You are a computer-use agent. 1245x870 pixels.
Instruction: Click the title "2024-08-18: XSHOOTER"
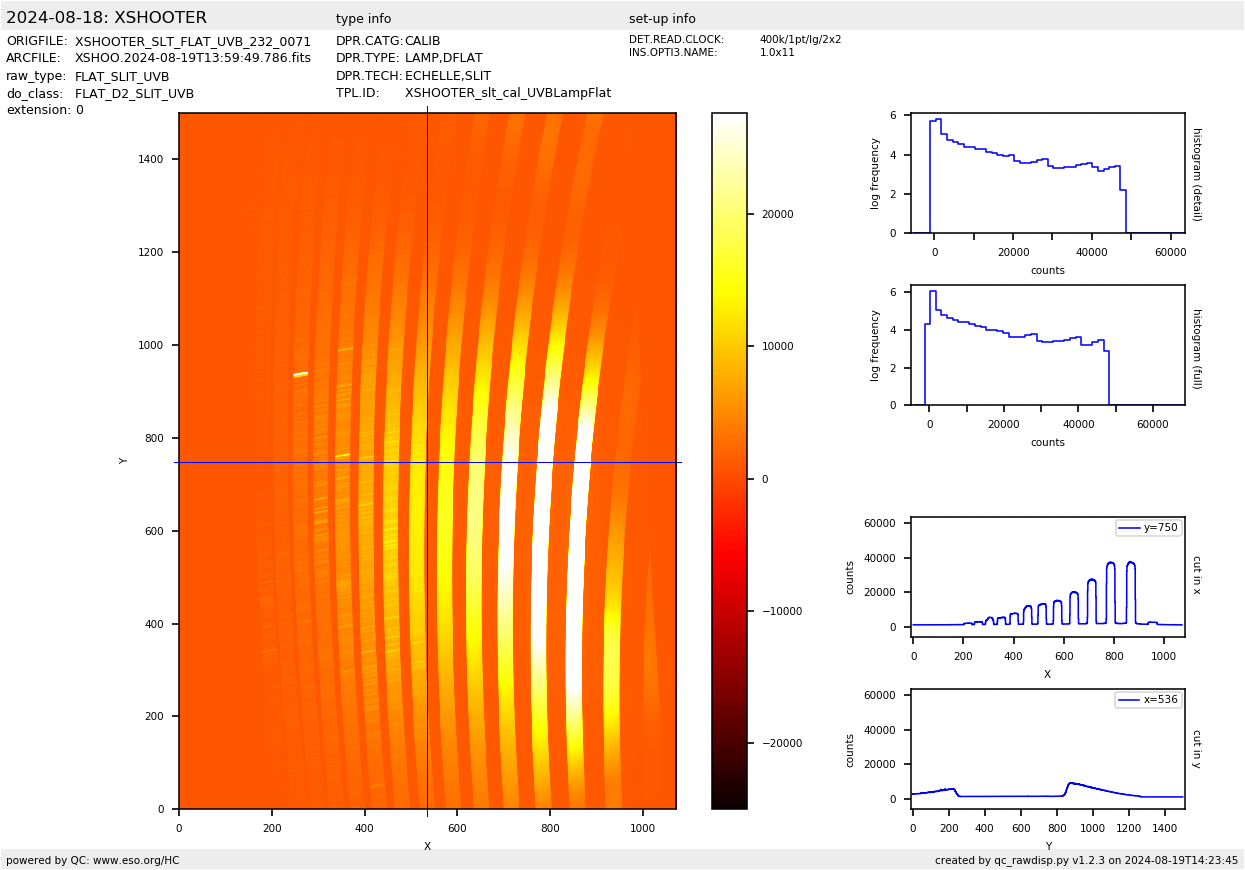pos(106,18)
